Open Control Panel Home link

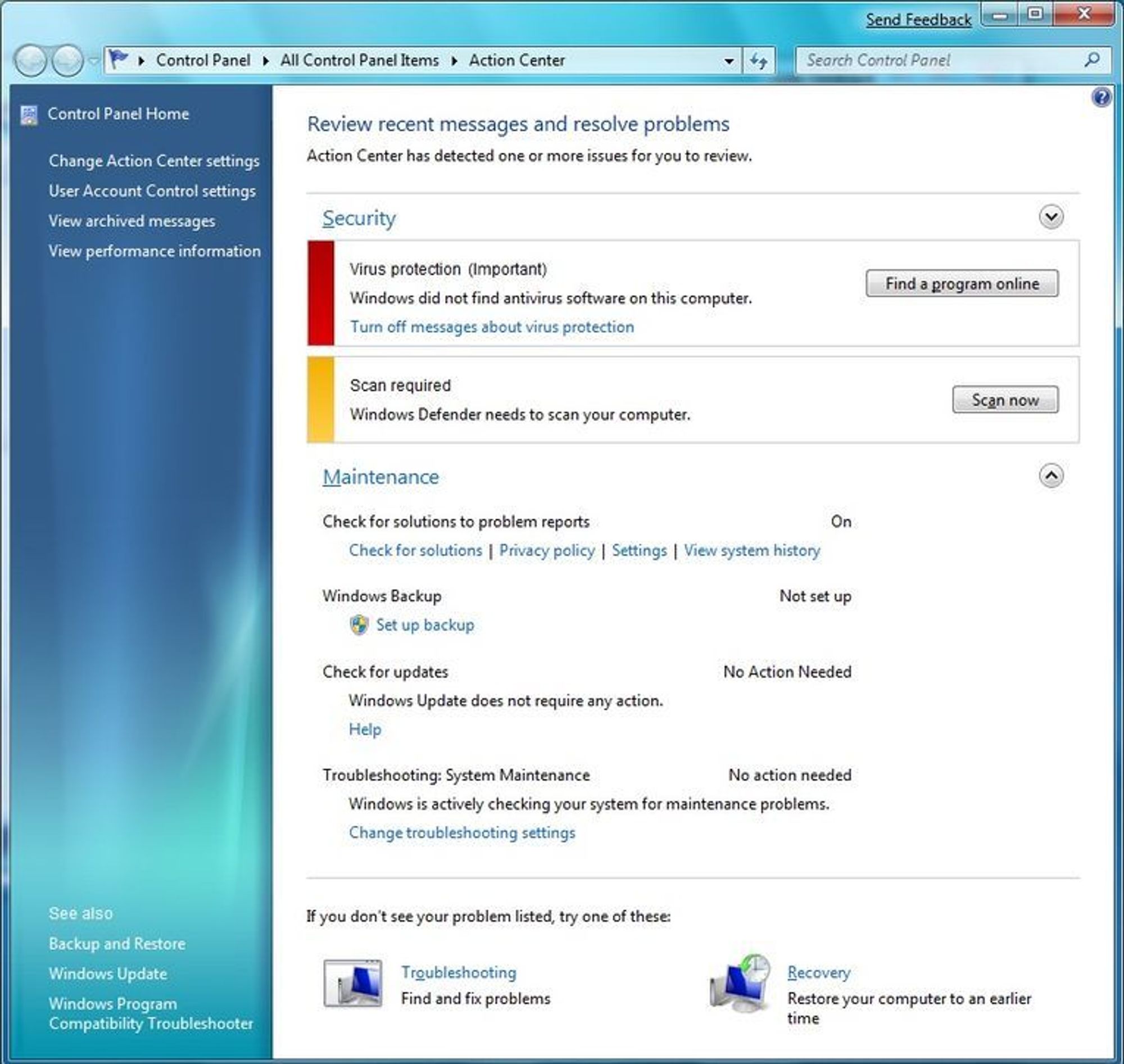coord(118,114)
